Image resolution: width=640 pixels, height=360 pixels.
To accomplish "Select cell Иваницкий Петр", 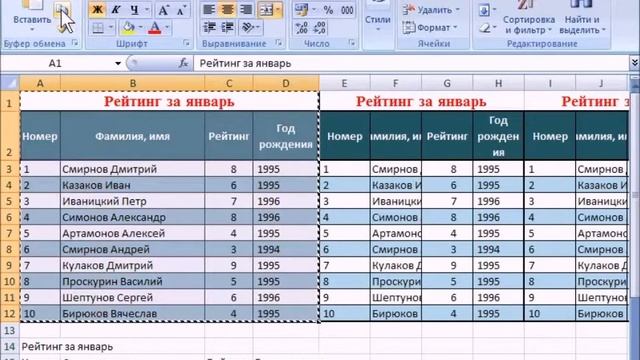I will (133, 201).
